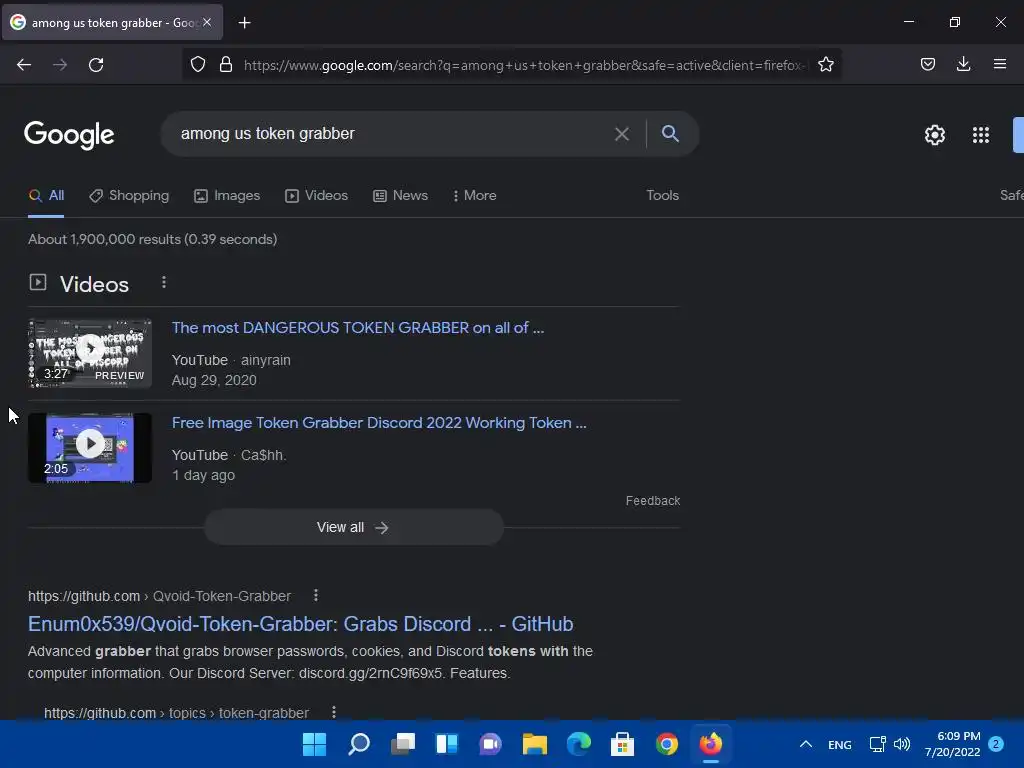1024x768 pixels.
Task: Open the Windows Start menu
Action: tap(314, 744)
